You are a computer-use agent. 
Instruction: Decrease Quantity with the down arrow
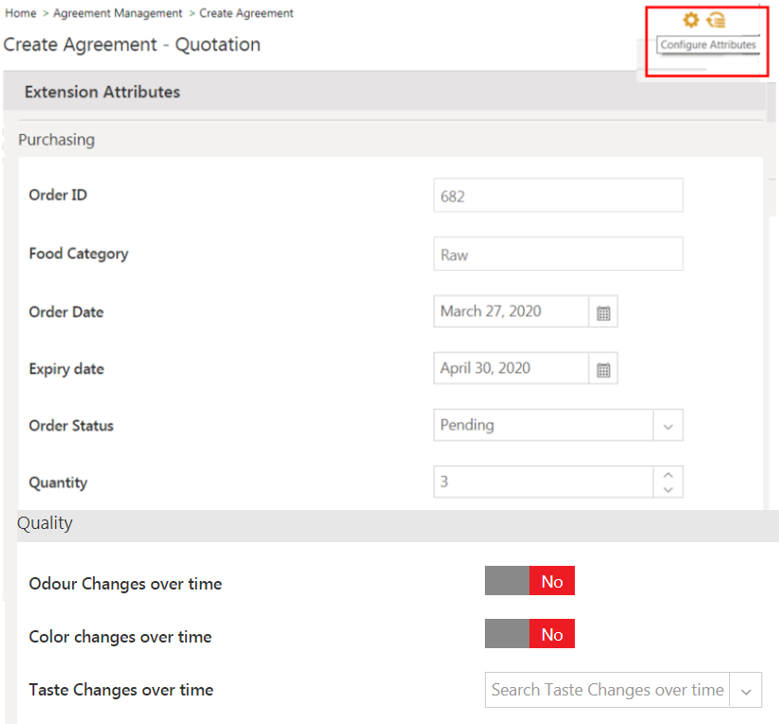click(x=668, y=490)
